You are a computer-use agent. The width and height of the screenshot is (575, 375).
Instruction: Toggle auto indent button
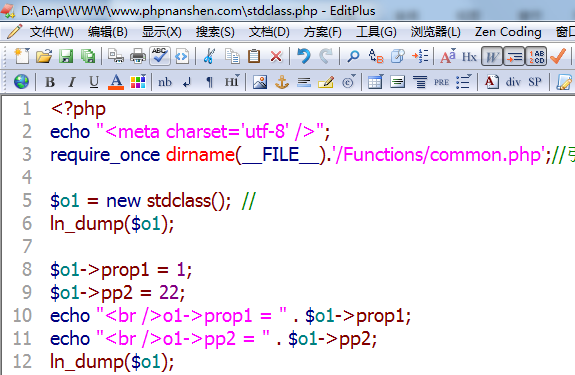pyautogui.click(x=514, y=56)
